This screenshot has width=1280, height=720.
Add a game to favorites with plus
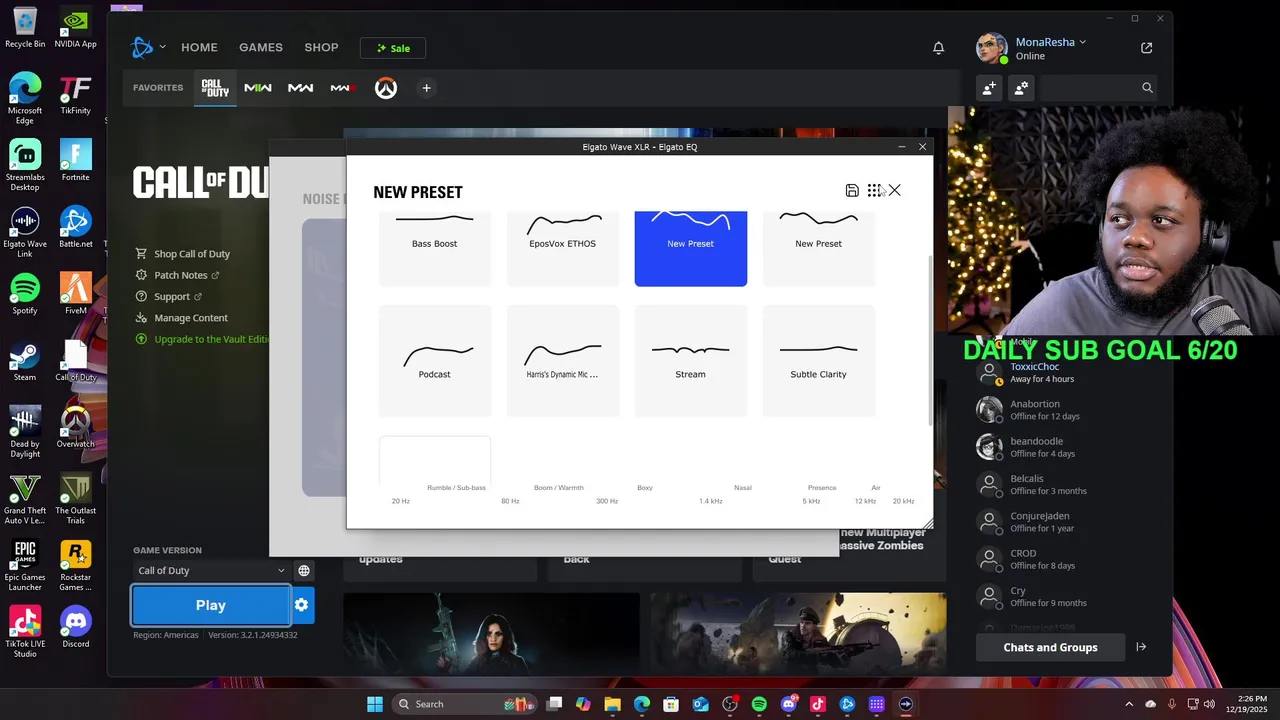pos(426,88)
